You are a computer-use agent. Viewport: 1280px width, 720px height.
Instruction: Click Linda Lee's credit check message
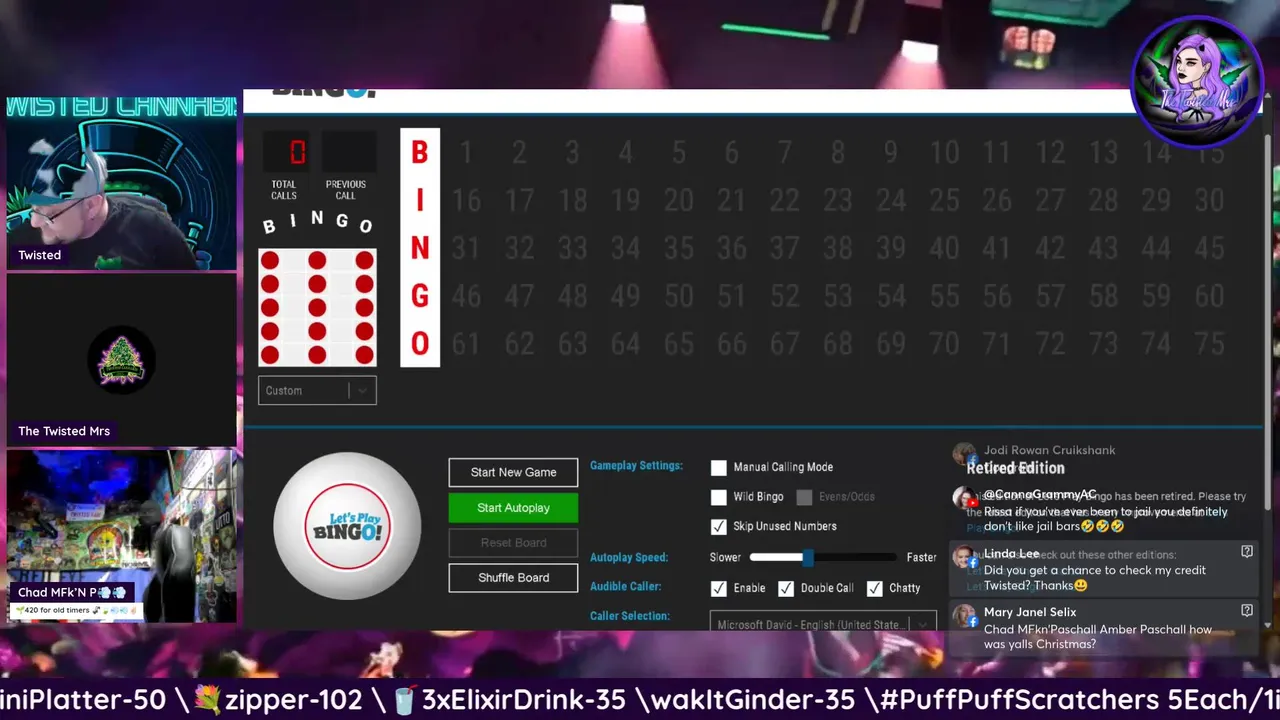(1094, 578)
